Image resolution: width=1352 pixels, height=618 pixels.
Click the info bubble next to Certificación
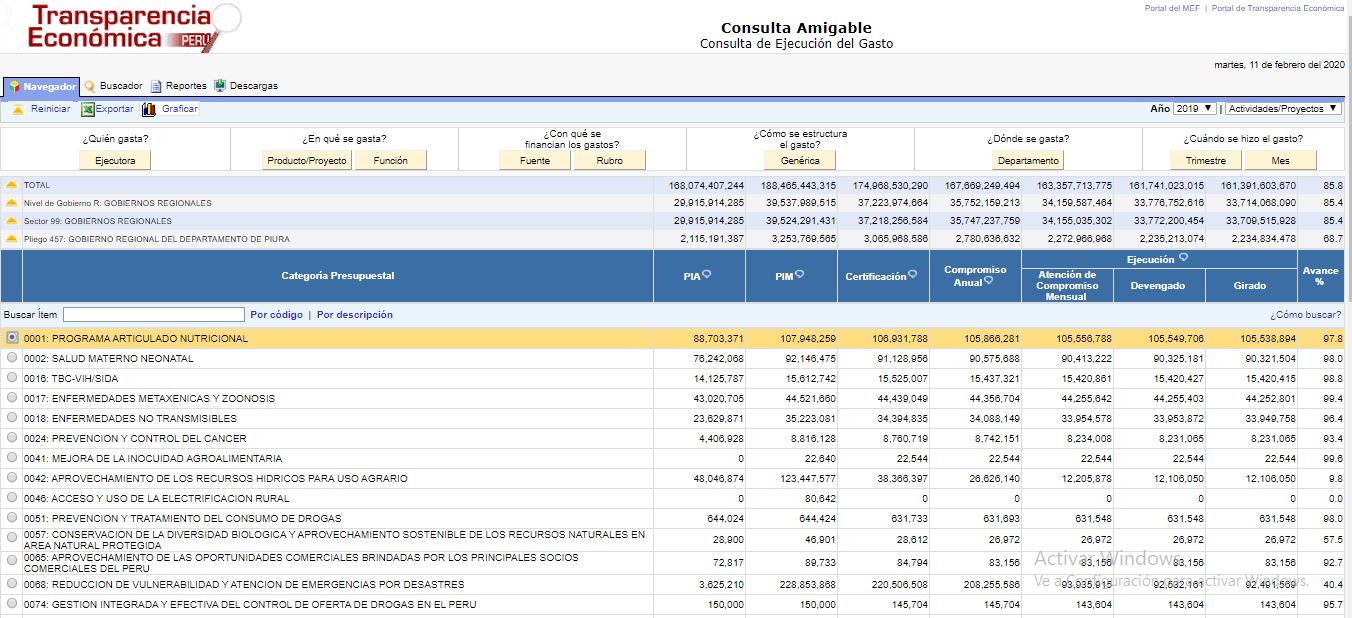pos(912,275)
